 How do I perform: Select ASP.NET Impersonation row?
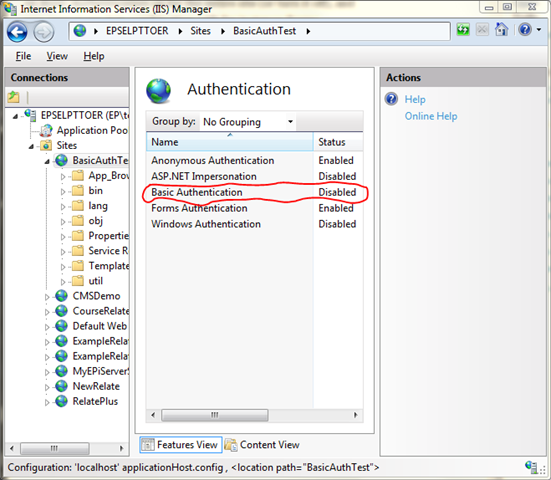pos(255,176)
